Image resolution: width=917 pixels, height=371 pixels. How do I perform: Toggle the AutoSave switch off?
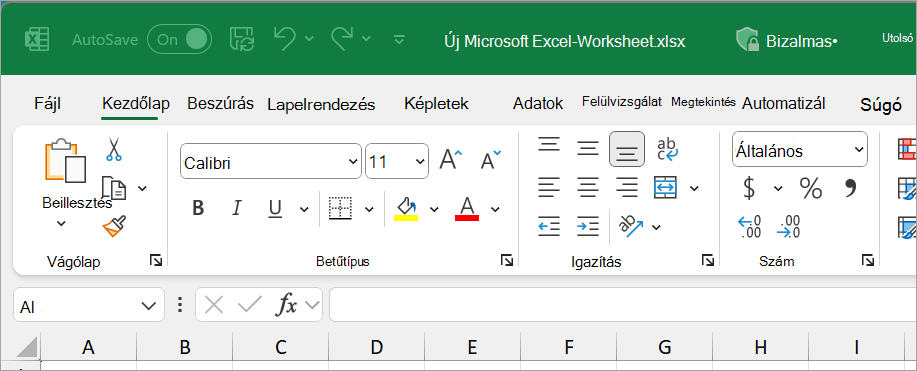coord(179,39)
